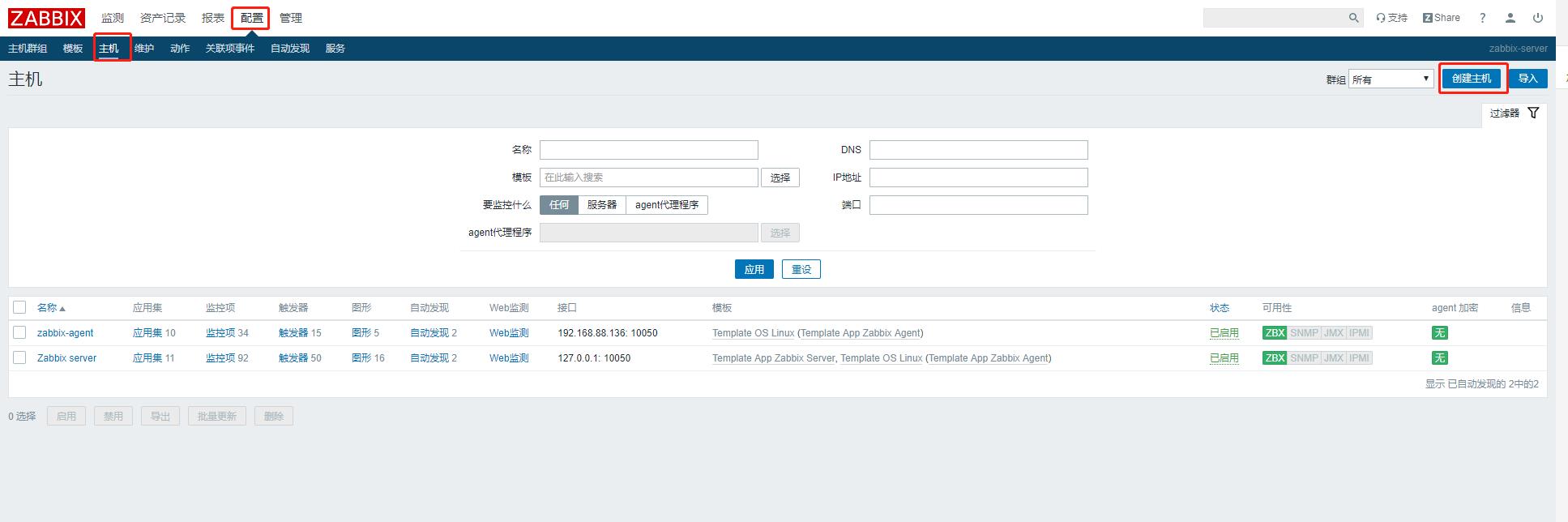Open Web监测 link for zabbix-agent

coord(509,333)
